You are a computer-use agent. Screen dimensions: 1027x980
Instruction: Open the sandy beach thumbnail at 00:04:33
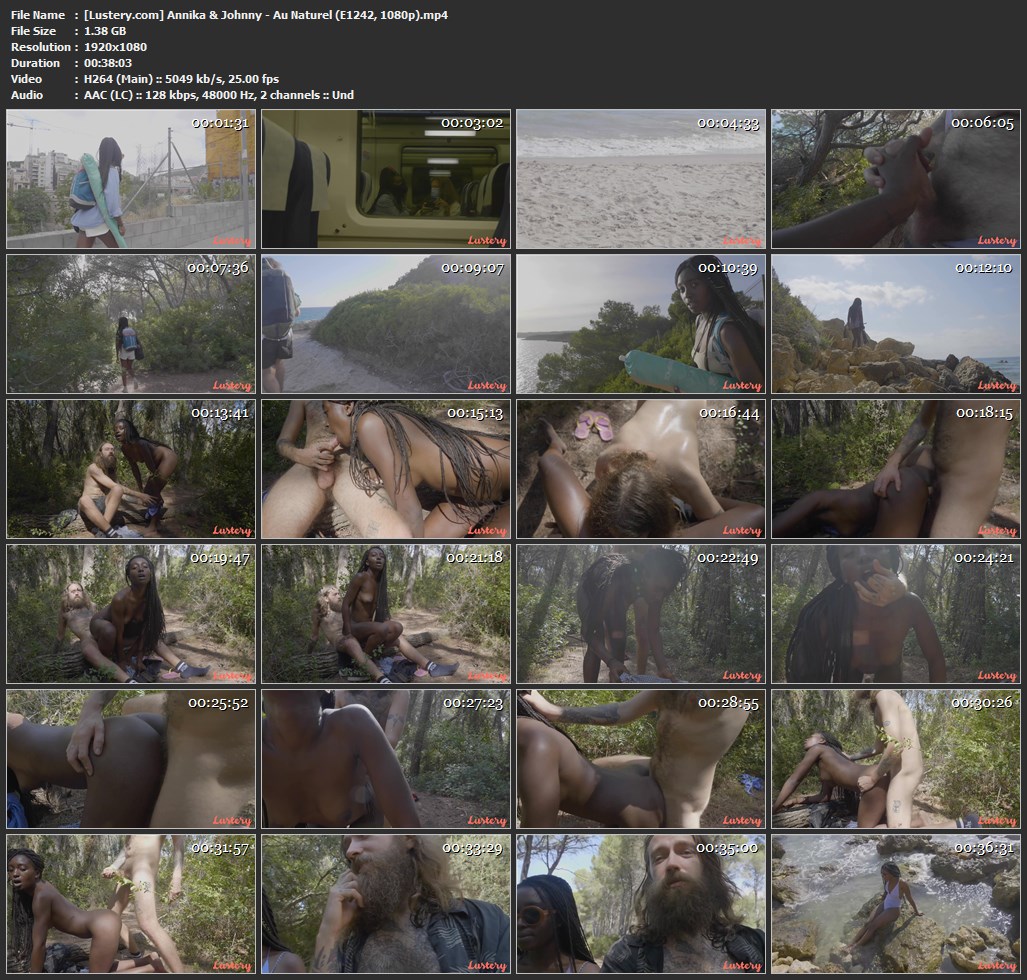tap(641, 179)
